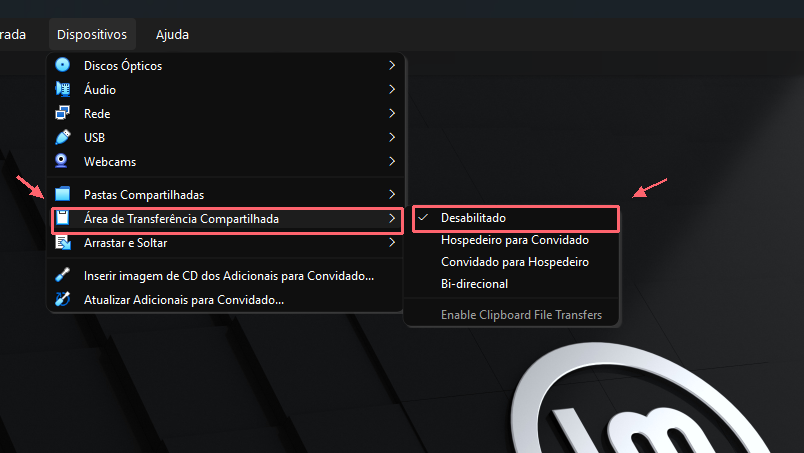Open the partially visible Entrada menu
804x453 pixels.
(x=13, y=34)
